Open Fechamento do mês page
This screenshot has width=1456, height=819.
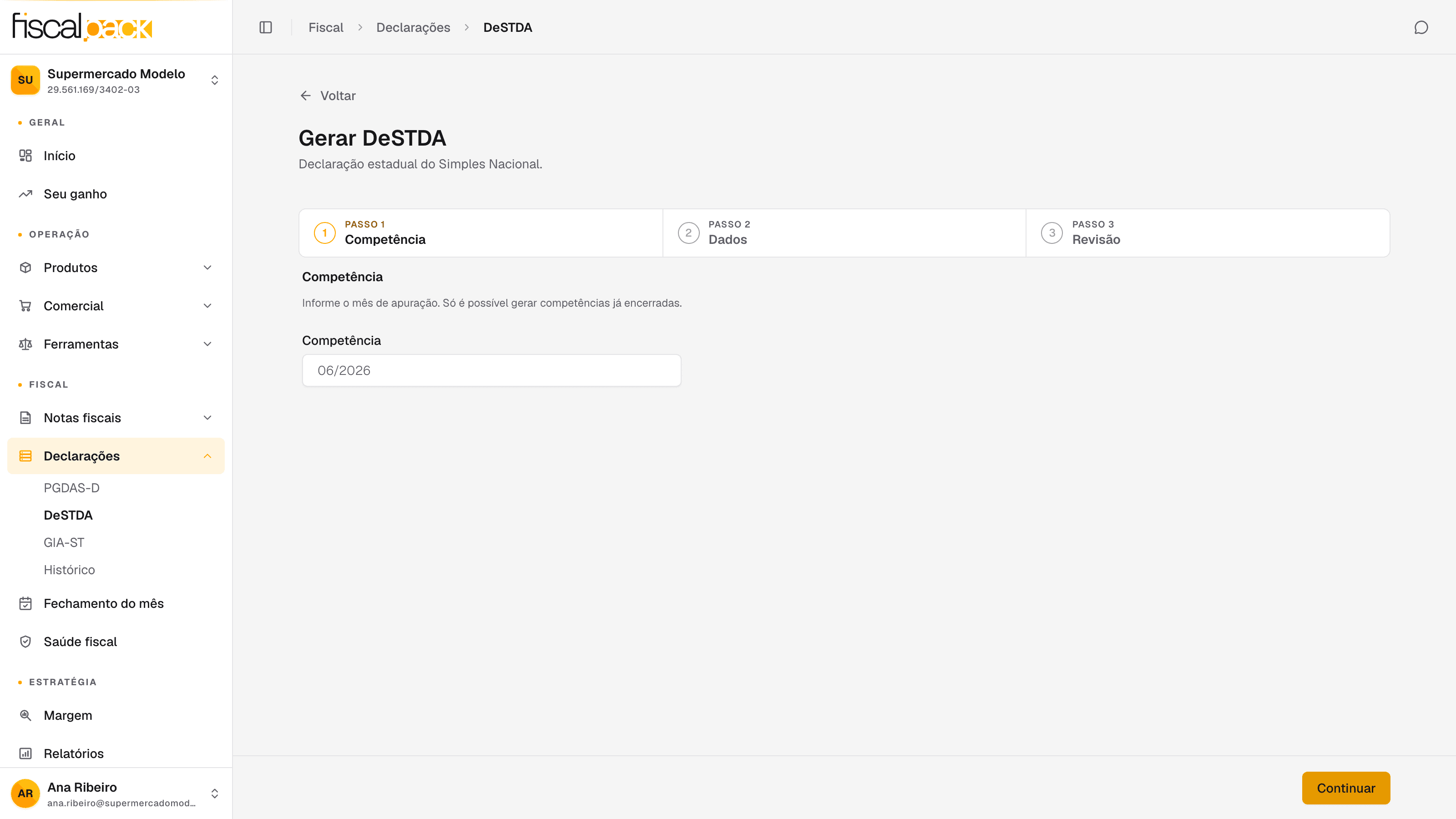pos(116,604)
